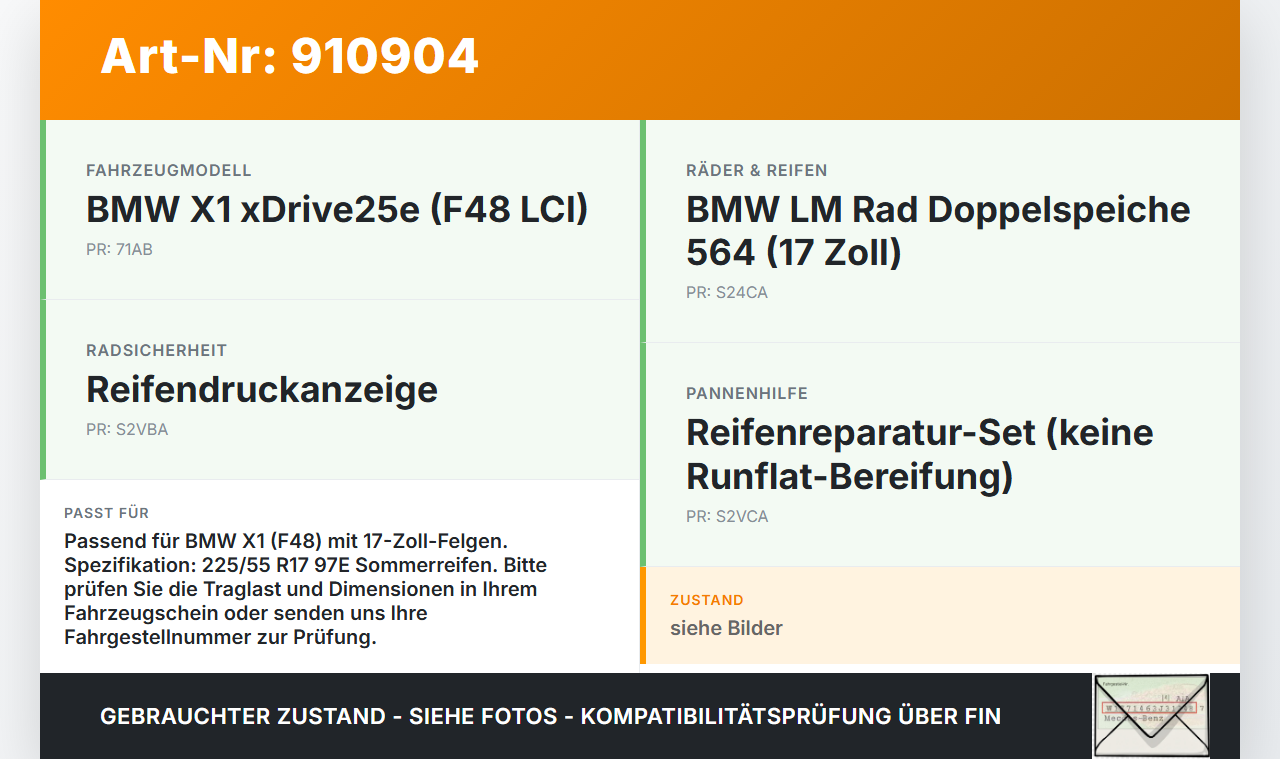Screen dimensions: 1280x760
Task: Click the PASST FÜR label
Action: click(x=107, y=513)
